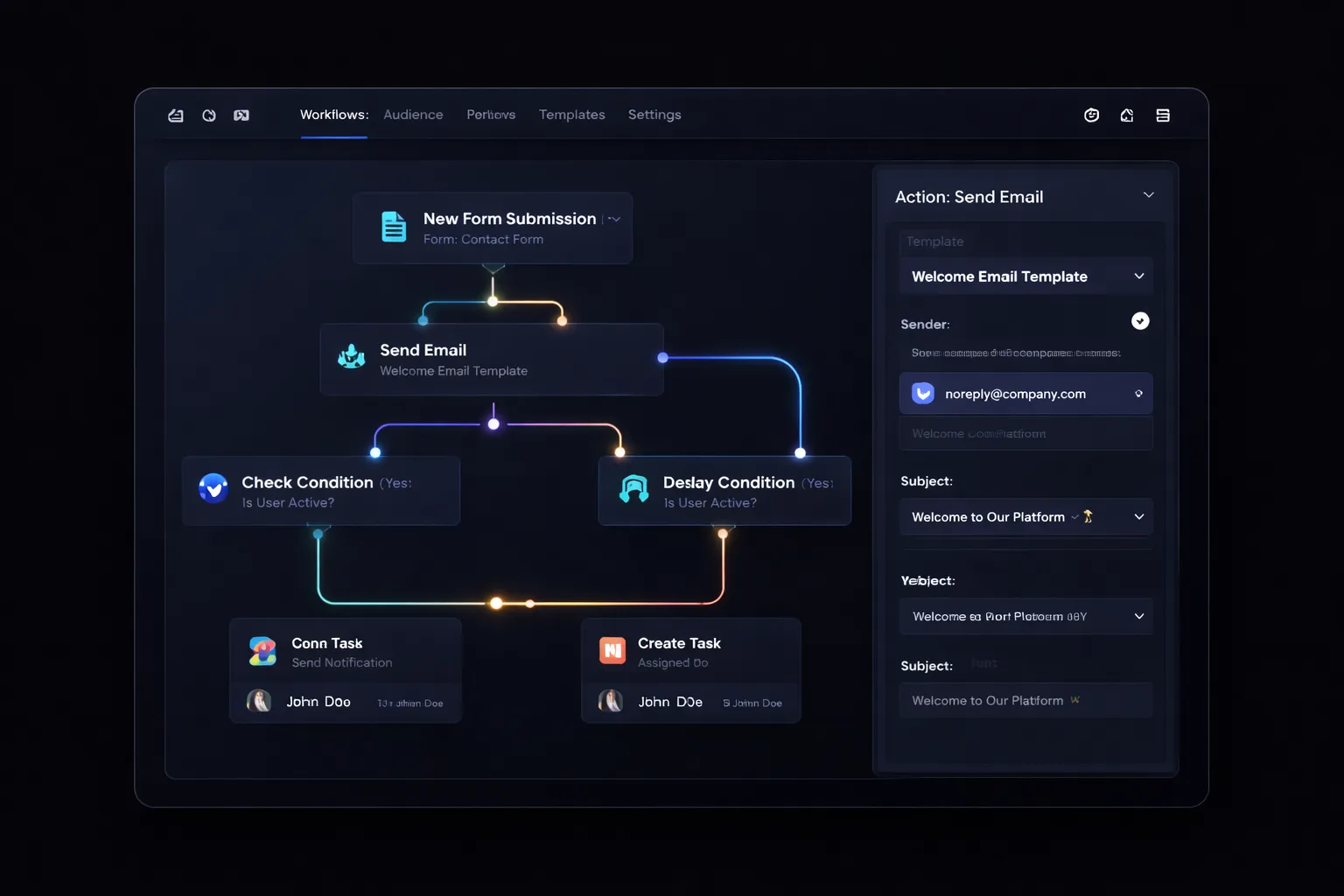Open the home icon in top right

[1127, 115]
